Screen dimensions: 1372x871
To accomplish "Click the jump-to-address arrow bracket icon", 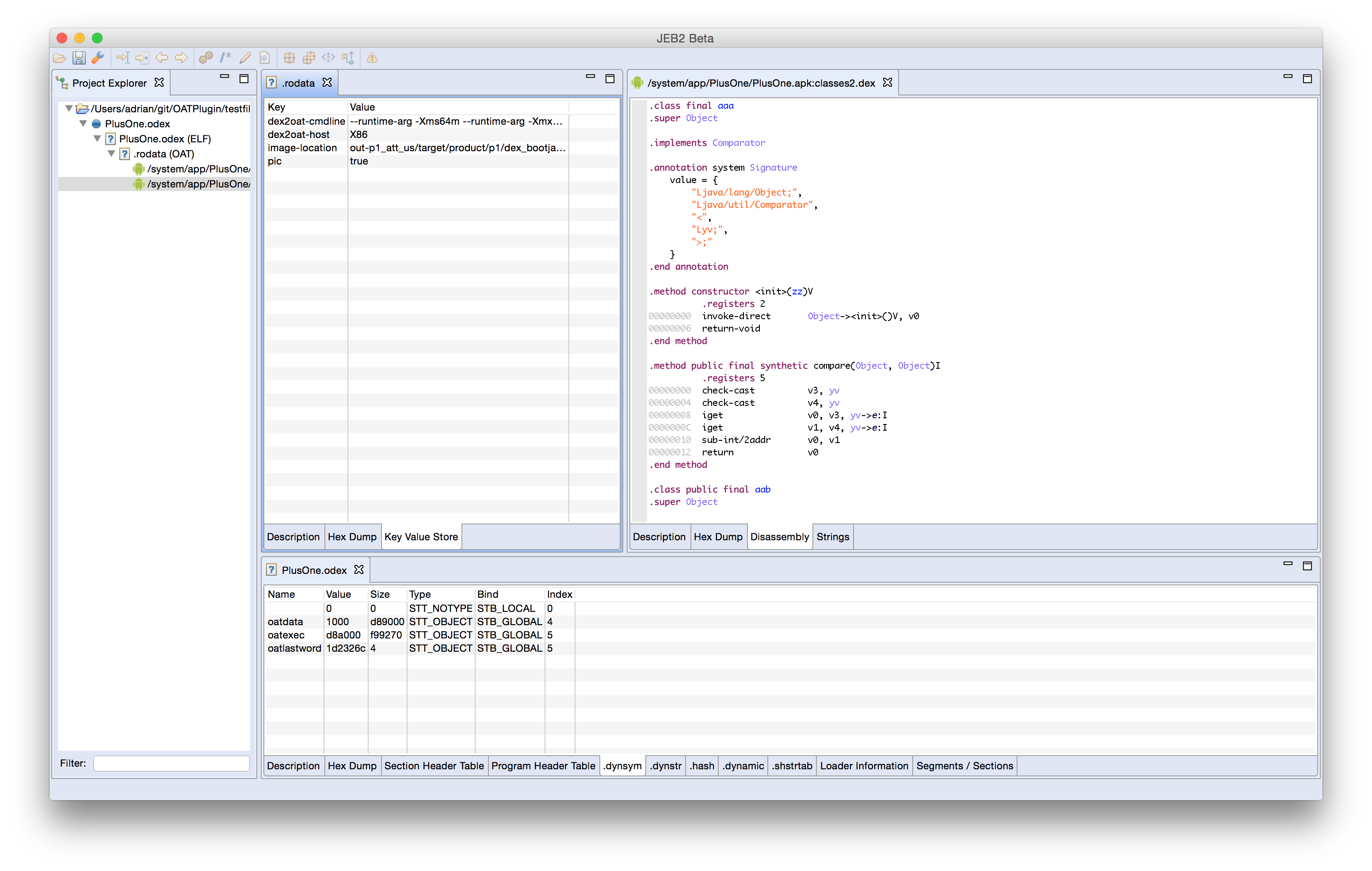I will (x=122, y=57).
